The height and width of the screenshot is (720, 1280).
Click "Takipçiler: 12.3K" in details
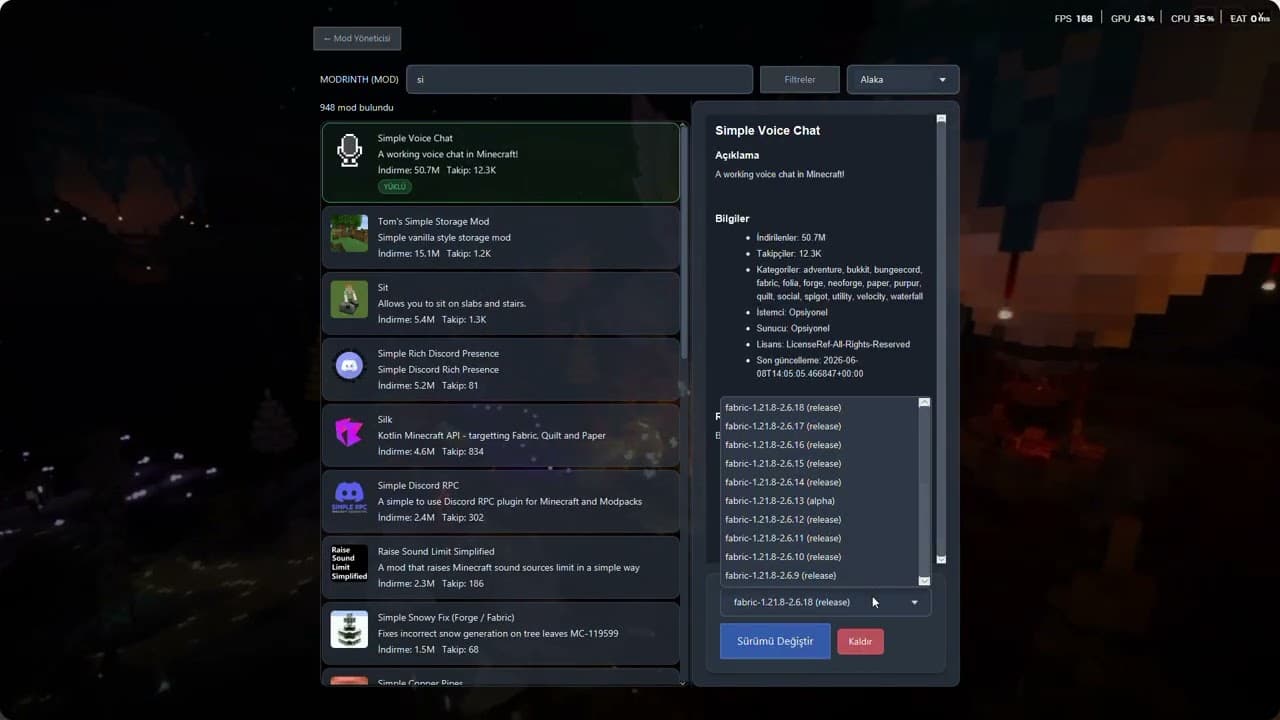point(789,253)
